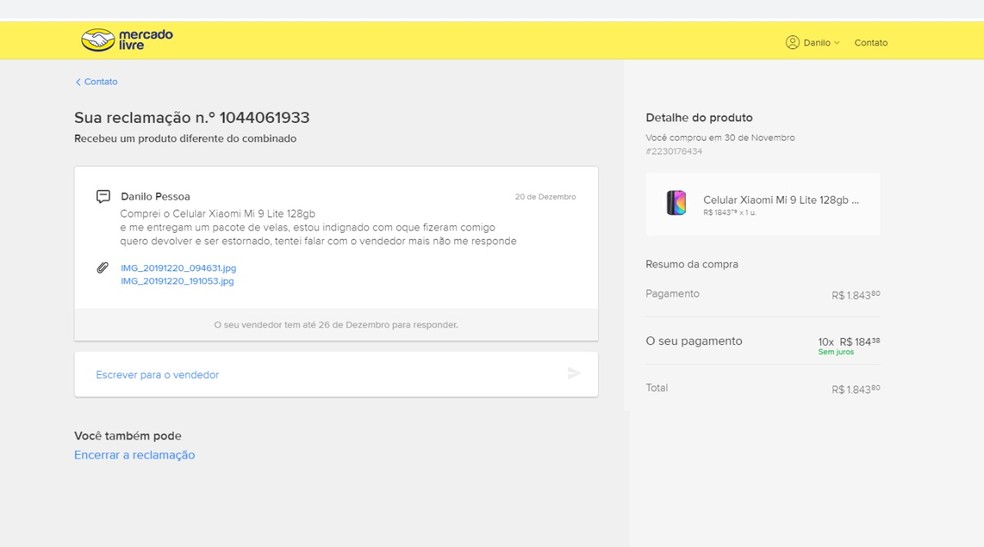Click the chat bubble icon beside Danilo Pessoa
The image size is (984, 547).
103,196
